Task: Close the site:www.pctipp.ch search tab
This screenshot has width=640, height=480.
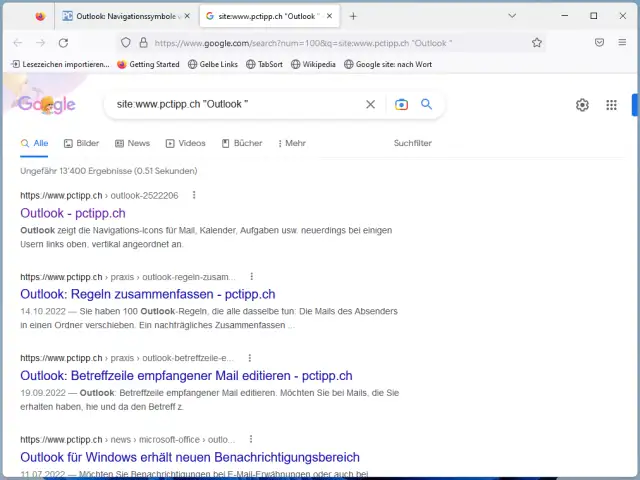Action: tap(329, 16)
